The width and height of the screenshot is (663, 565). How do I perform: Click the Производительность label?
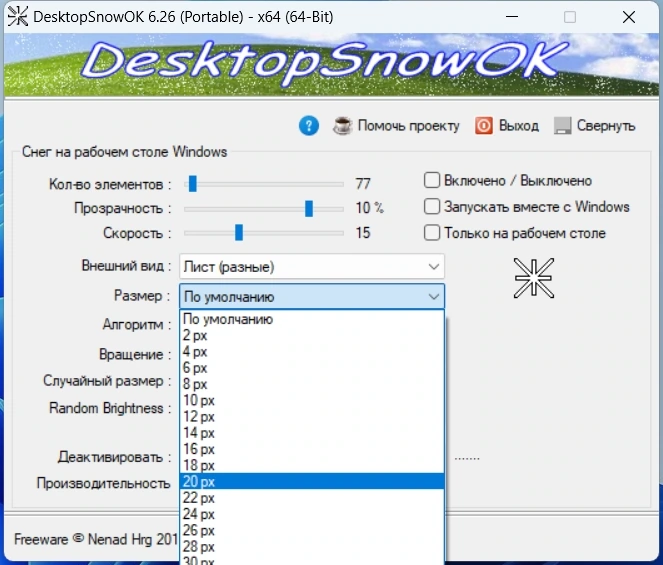coord(104,483)
